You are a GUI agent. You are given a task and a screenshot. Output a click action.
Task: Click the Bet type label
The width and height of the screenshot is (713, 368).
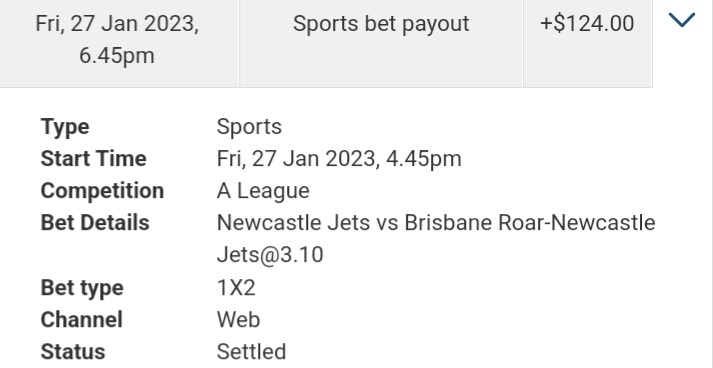click(x=82, y=288)
